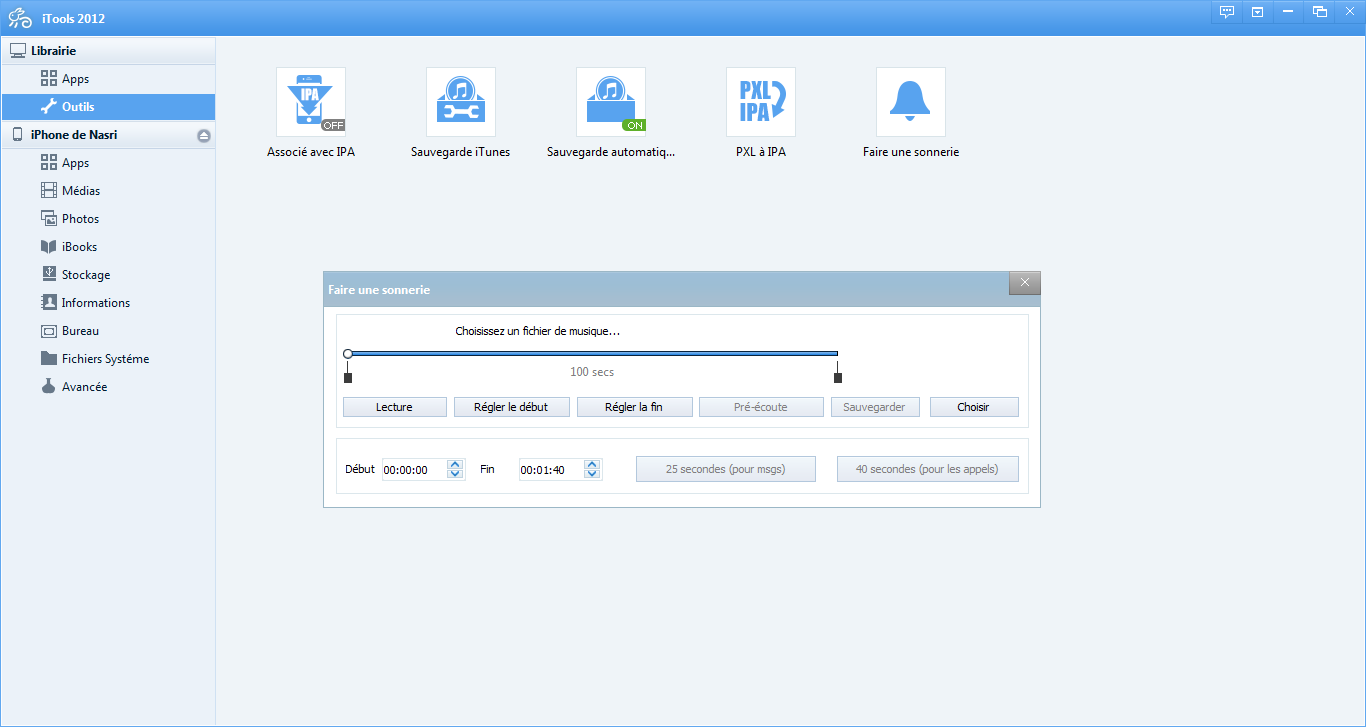Image resolution: width=1366 pixels, height=727 pixels.
Task: Click the iTools logo in the title bar
Action: 19,18
